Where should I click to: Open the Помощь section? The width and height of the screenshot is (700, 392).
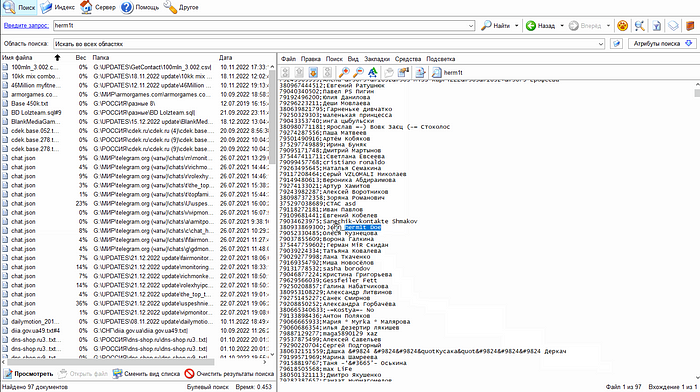pyautogui.click(x=140, y=8)
